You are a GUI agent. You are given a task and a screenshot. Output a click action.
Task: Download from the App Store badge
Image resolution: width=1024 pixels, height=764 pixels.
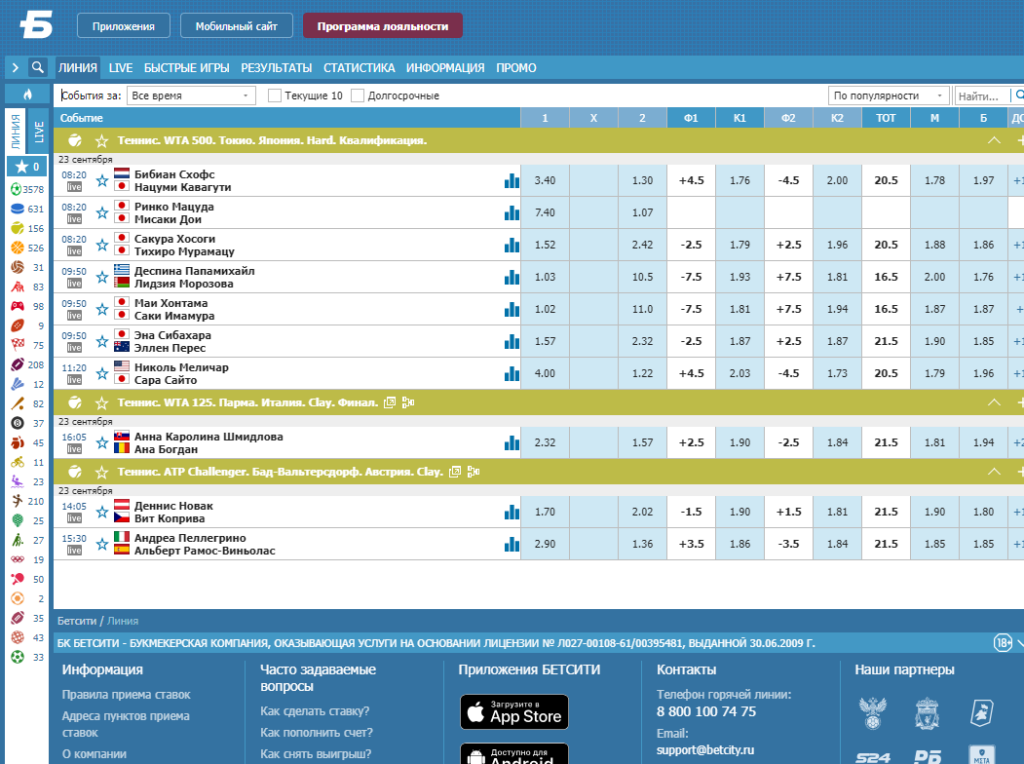click(515, 712)
